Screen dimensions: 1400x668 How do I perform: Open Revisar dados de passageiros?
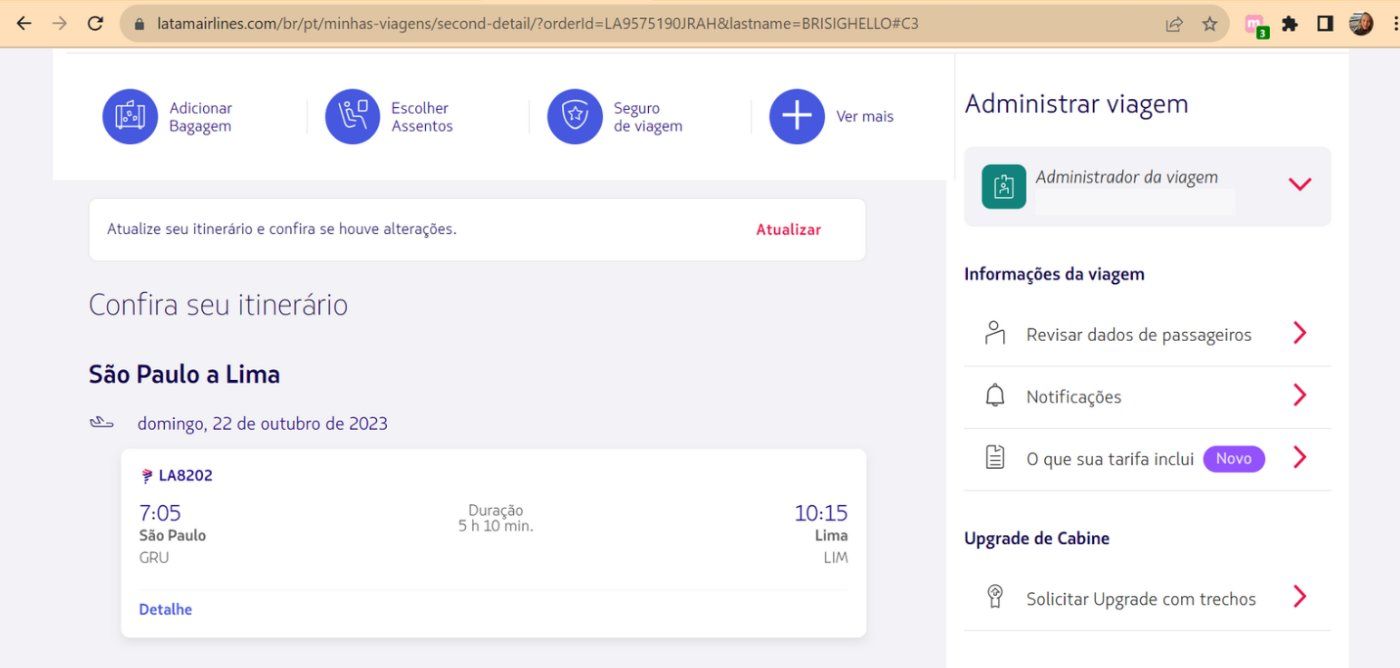coord(1147,335)
